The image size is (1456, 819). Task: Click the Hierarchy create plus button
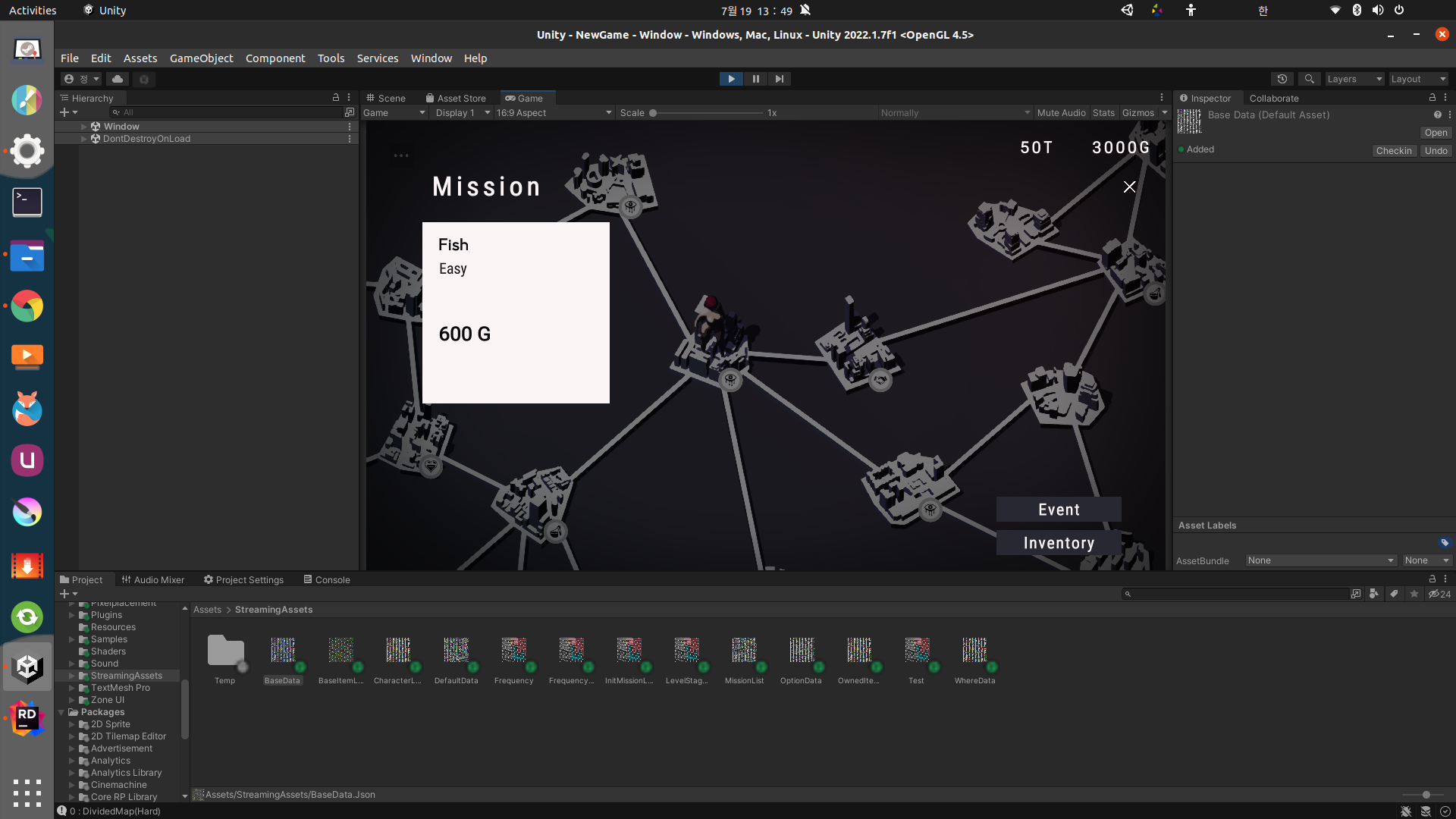click(68, 112)
